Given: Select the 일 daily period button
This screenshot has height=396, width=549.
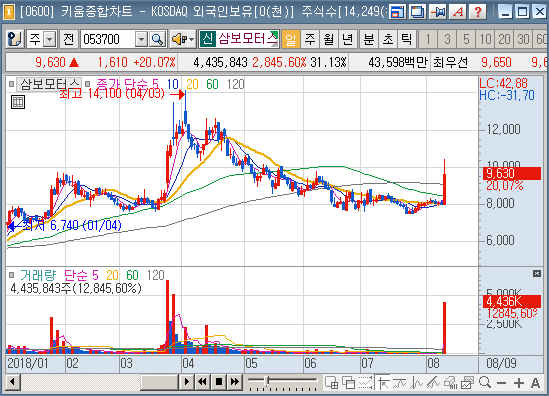Looking at the screenshot, I should (x=291, y=39).
